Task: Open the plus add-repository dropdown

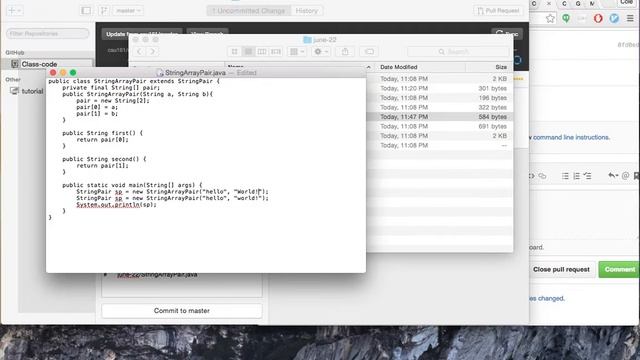Action: click(x=14, y=11)
